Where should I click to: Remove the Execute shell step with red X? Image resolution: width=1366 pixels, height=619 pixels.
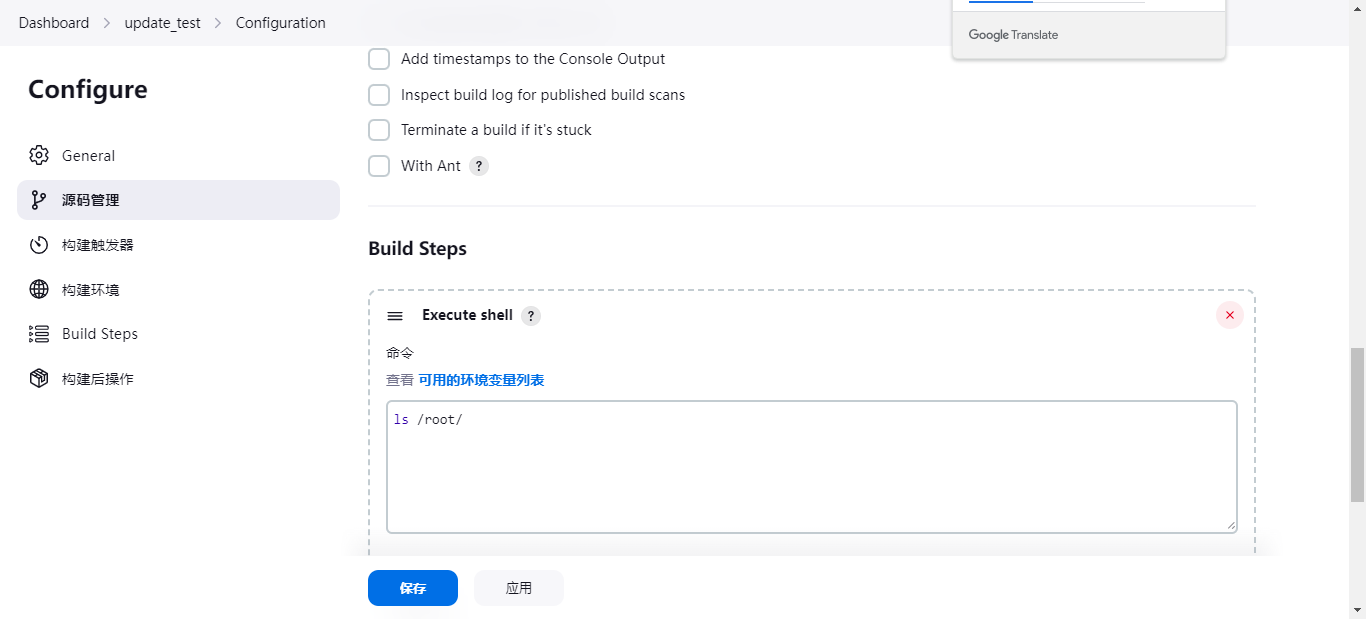coord(1230,315)
